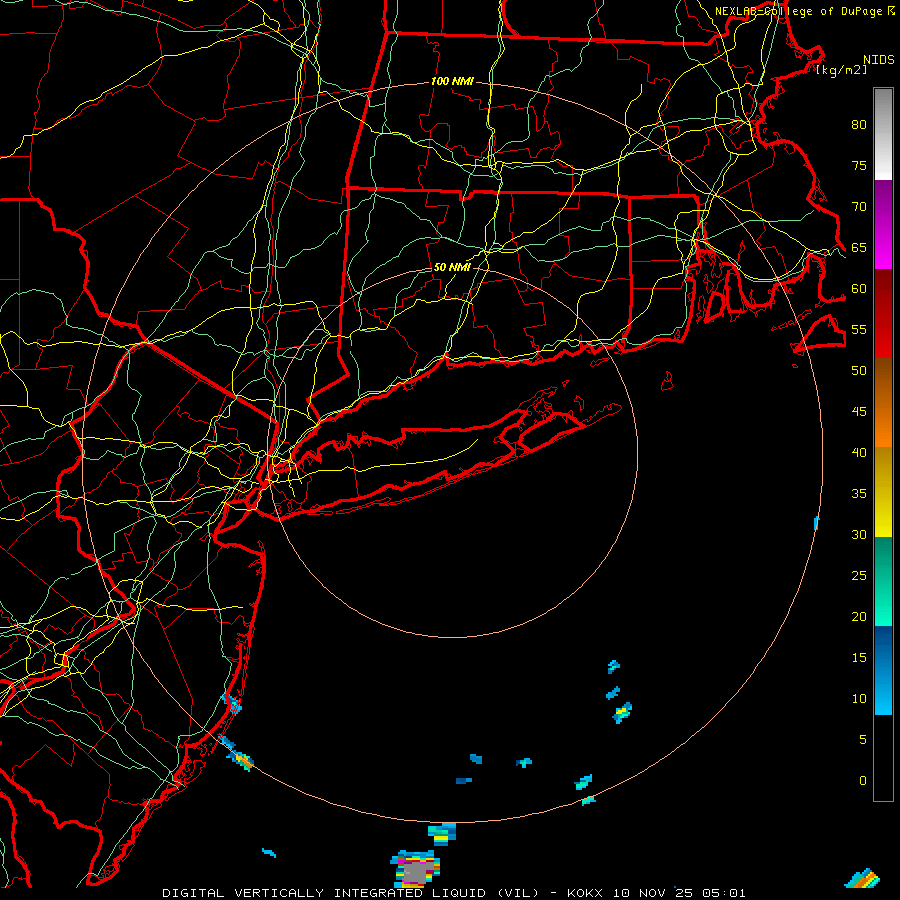
Task: Click the KOKX 10 NOV 25 05:01 timestamp
Action: (656, 893)
